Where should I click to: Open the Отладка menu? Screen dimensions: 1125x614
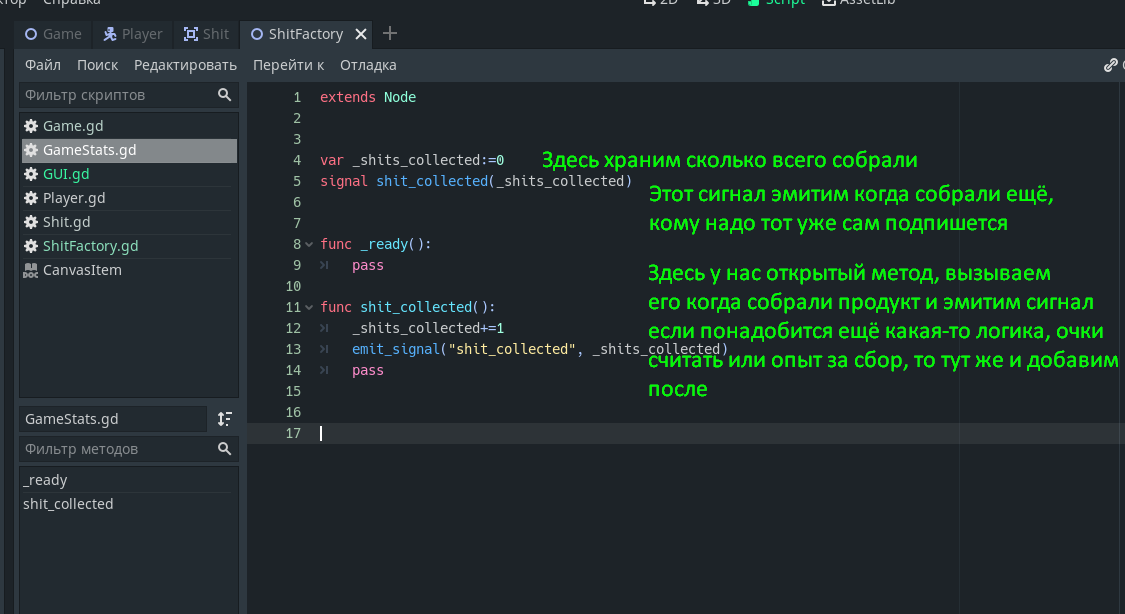(x=368, y=65)
